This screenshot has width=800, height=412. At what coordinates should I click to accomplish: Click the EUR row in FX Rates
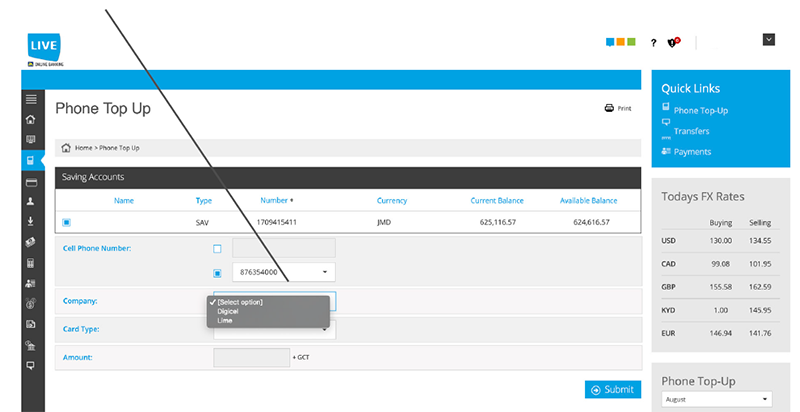pyautogui.click(x=720, y=333)
